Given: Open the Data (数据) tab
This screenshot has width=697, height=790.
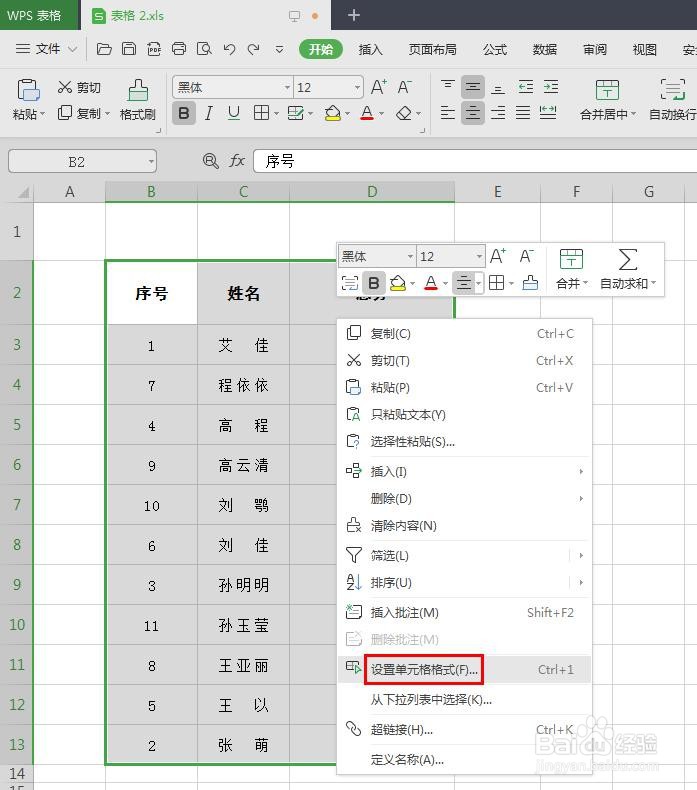Looking at the screenshot, I should [545, 49].
